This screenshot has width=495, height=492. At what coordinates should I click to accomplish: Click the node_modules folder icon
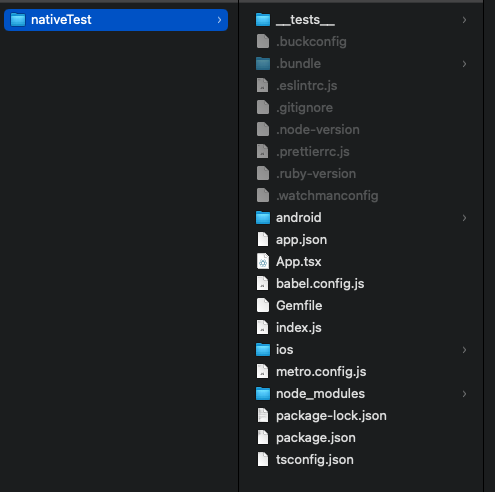coord(263,394)
